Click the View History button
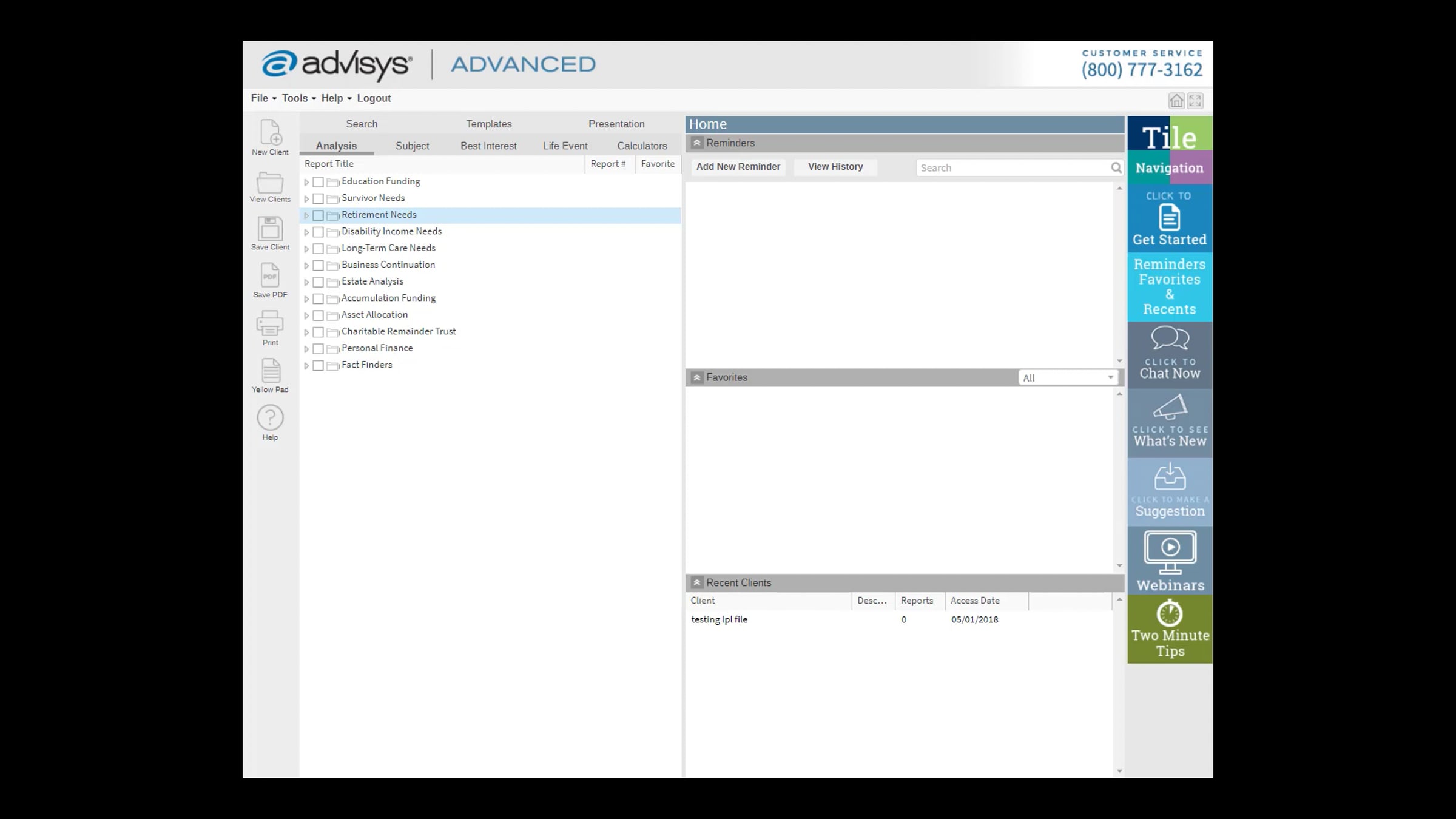Image resolution: width=1456 pixels, height=819 pixels. (x=835, y=167)
